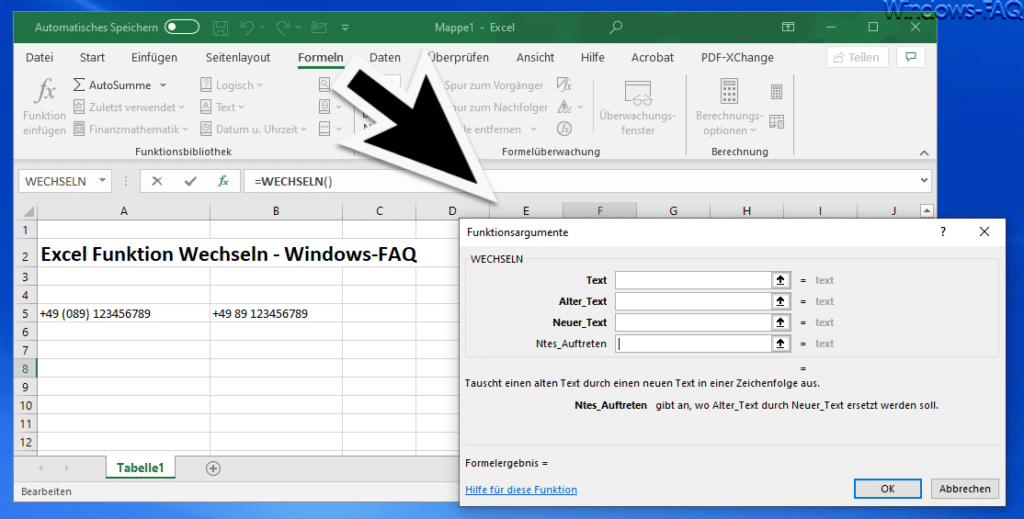This screenshot has height=519, width=1024.
Task: Open Finanzmathematik functions dropdown
Action: click(x=131, y=129)
